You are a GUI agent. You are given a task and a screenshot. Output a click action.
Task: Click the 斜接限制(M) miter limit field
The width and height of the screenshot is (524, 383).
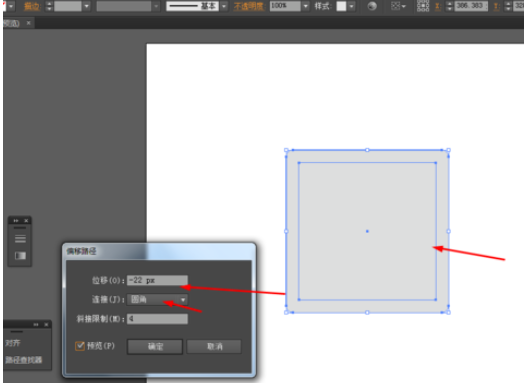(x=157, y=319)
